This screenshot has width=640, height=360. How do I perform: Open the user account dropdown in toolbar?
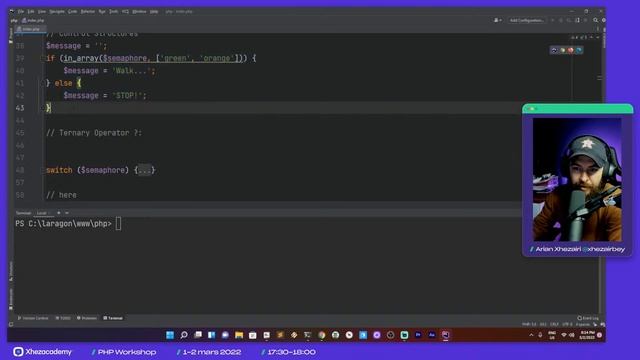(x=498, y=20)
